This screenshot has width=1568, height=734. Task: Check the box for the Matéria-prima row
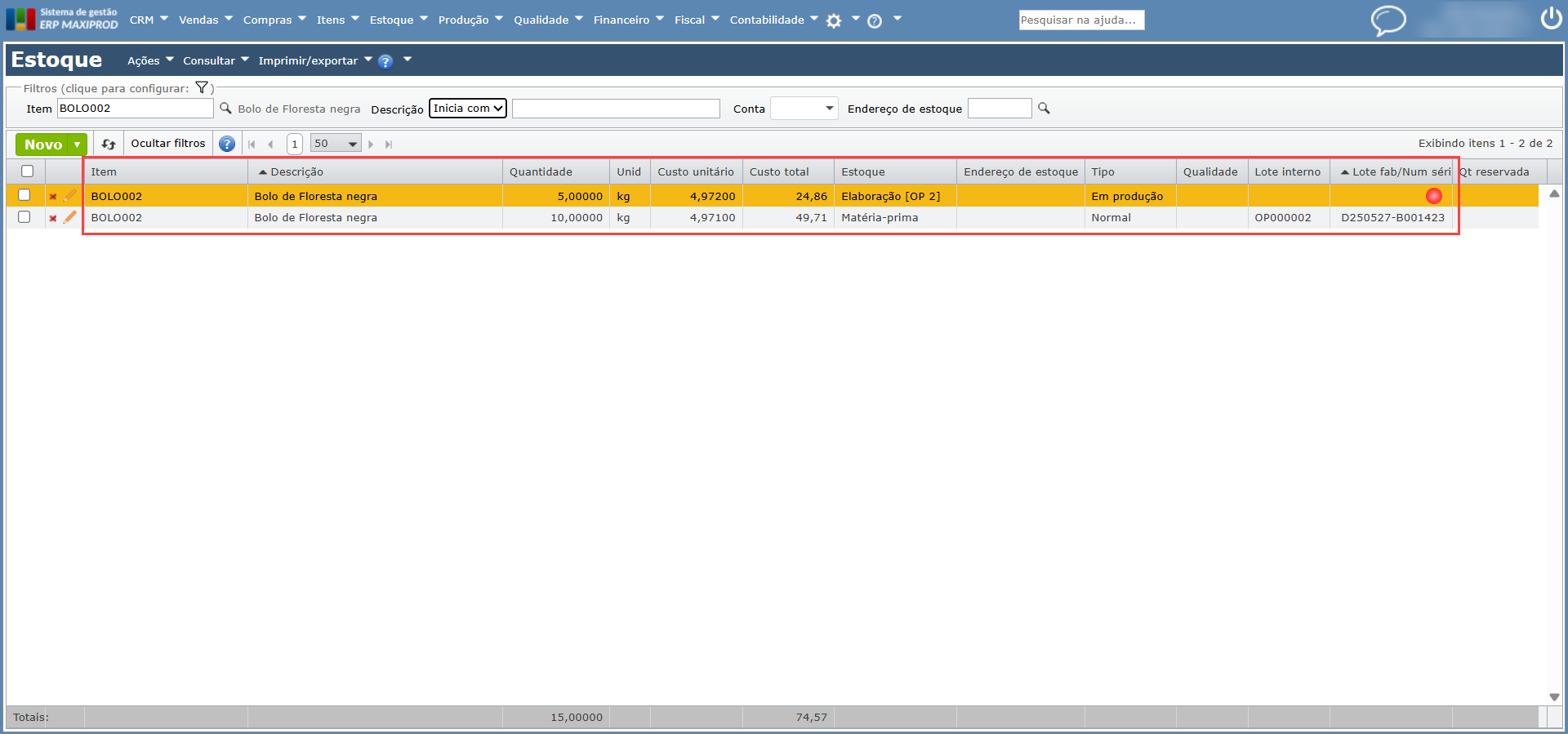(24, 217)
